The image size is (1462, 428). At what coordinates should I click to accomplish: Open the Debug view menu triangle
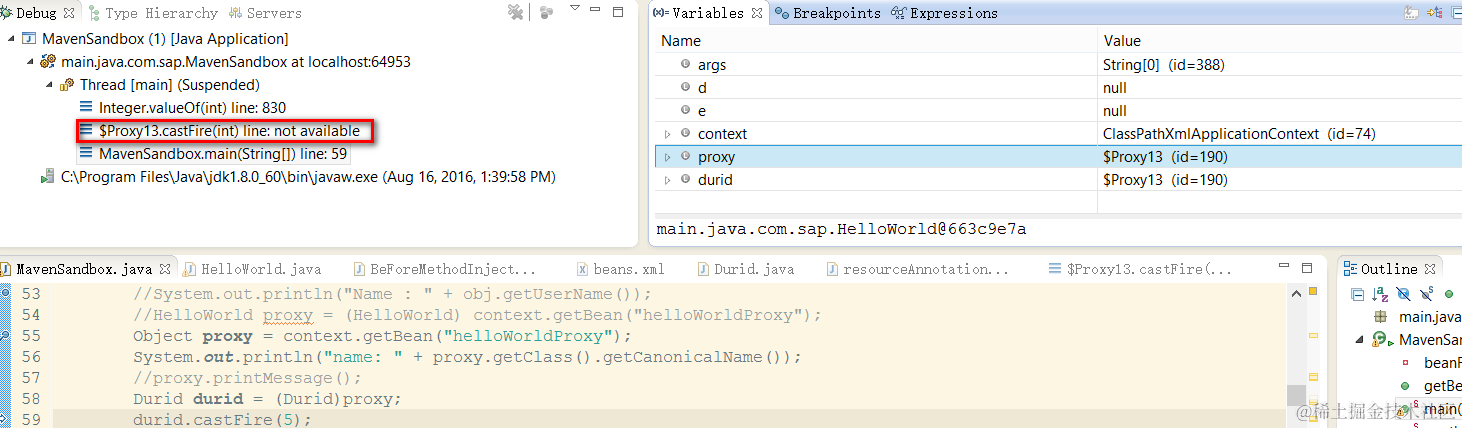[575, 8]
